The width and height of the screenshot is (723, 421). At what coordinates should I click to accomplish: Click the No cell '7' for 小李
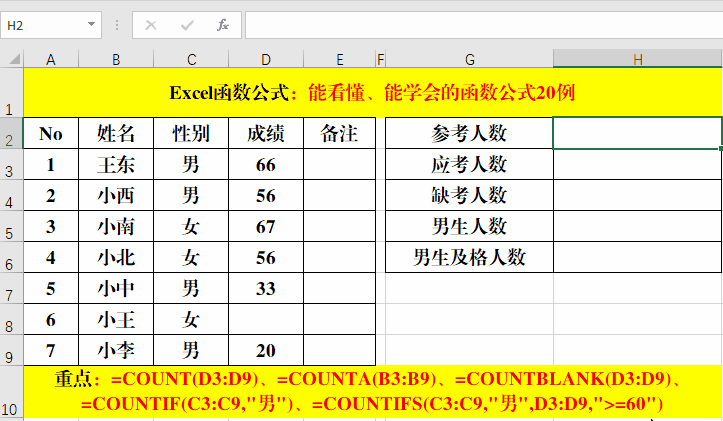coord(51,350)
